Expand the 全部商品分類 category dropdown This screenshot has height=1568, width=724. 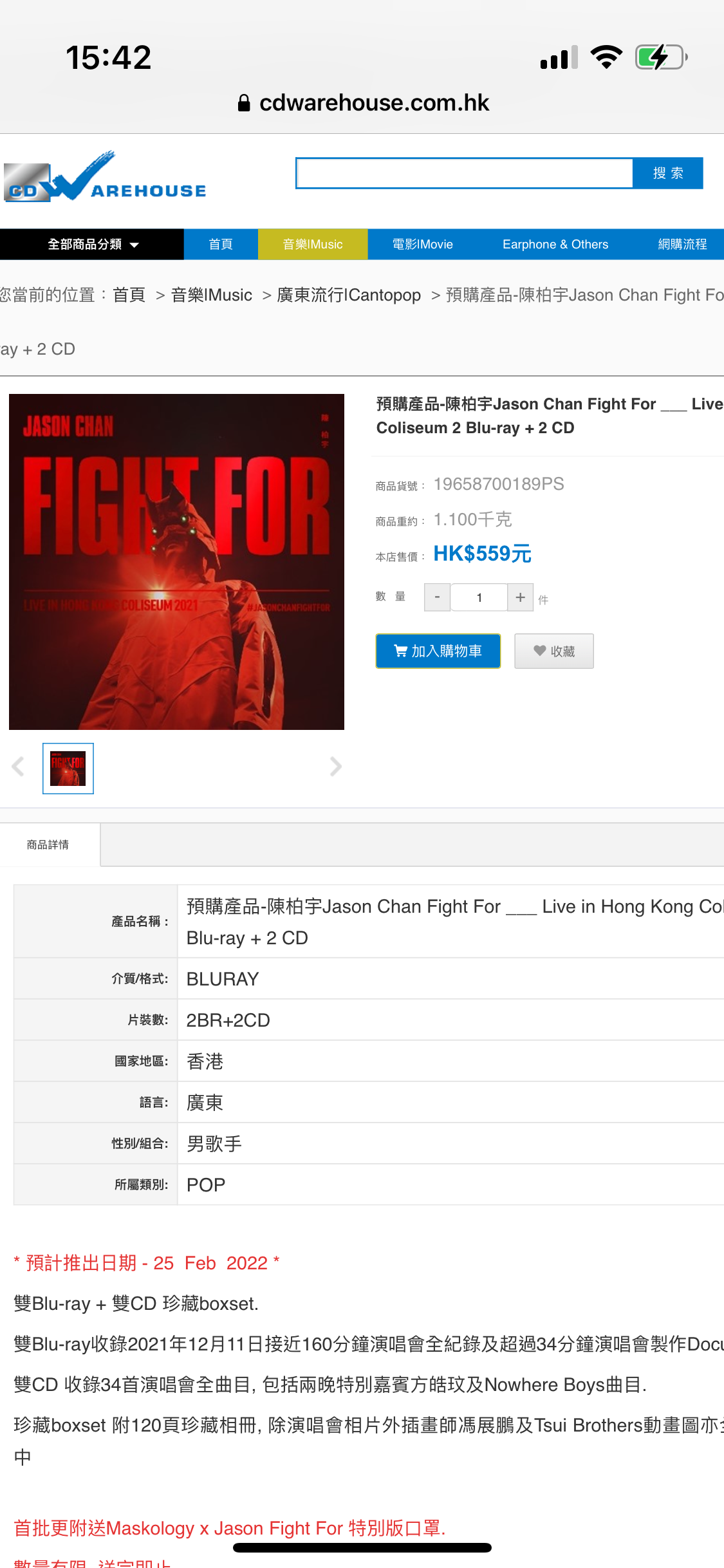point(92,245)
